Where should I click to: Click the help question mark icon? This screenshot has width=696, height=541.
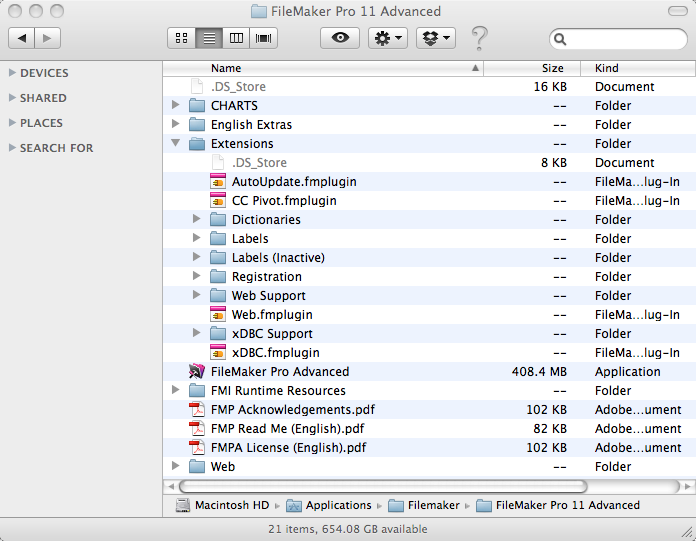click(479, 38)
